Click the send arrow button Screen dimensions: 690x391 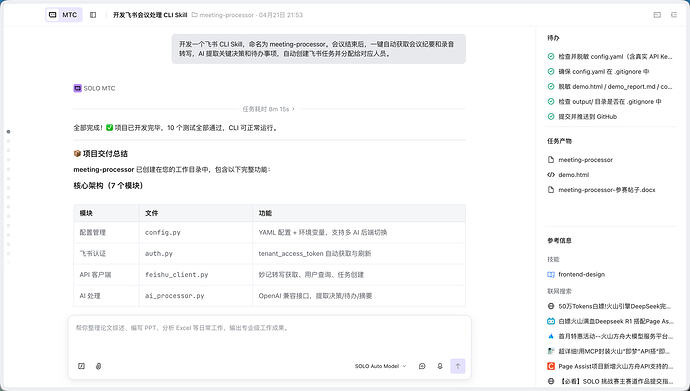point(458,366)
